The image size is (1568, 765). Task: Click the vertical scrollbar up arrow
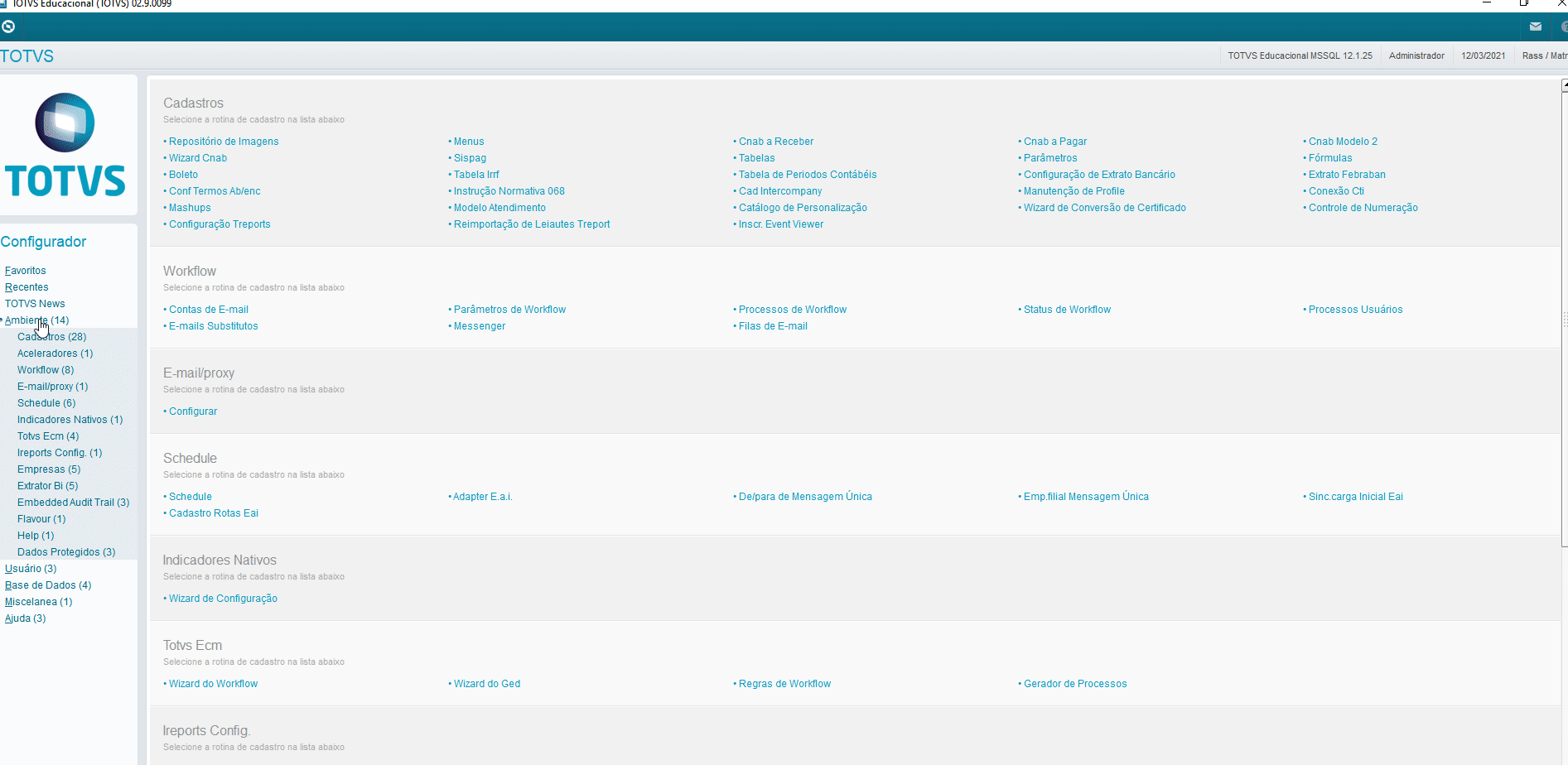click(1565, 85)
